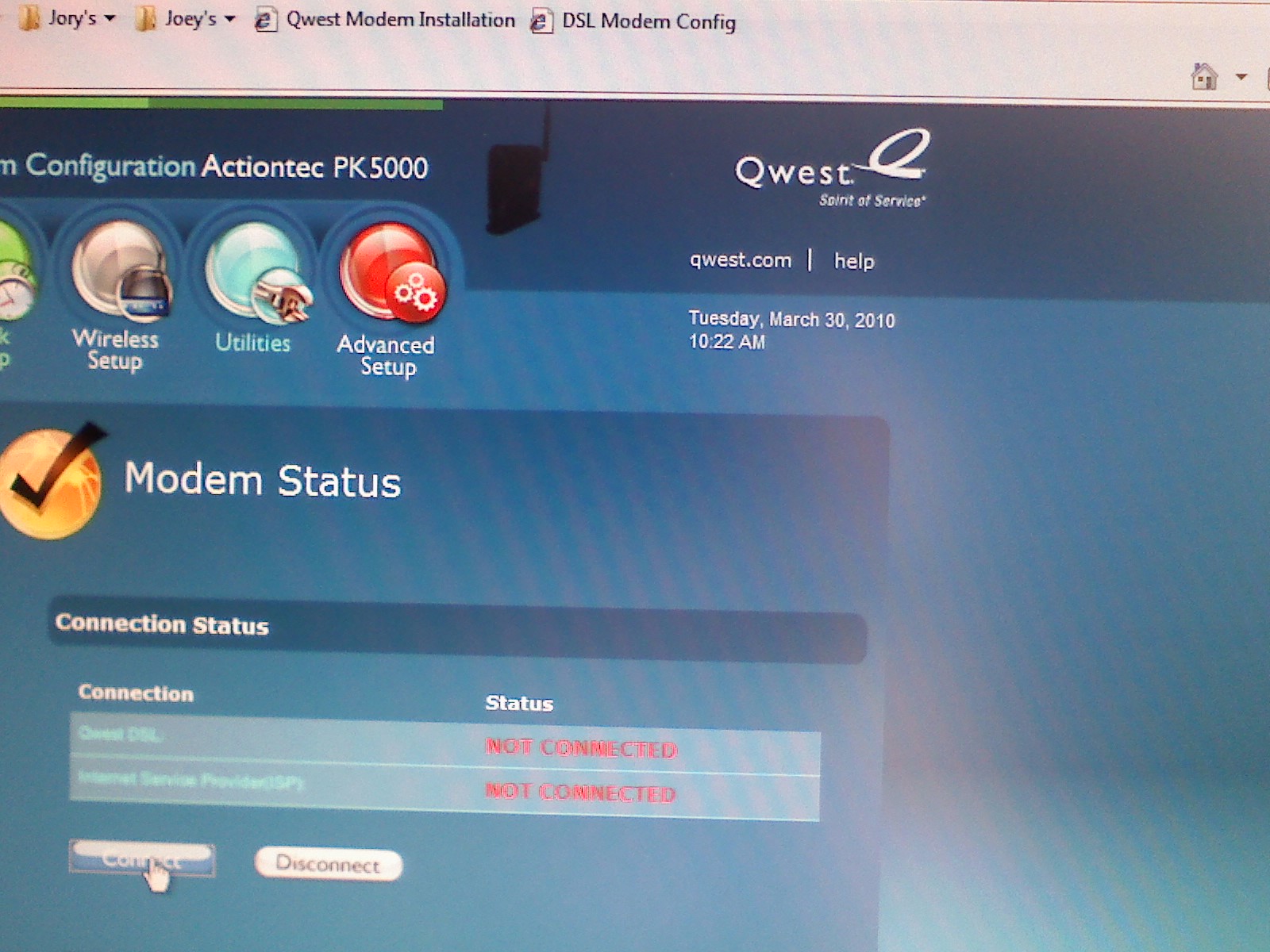Click the Qwest logo

tap(832, 169)
